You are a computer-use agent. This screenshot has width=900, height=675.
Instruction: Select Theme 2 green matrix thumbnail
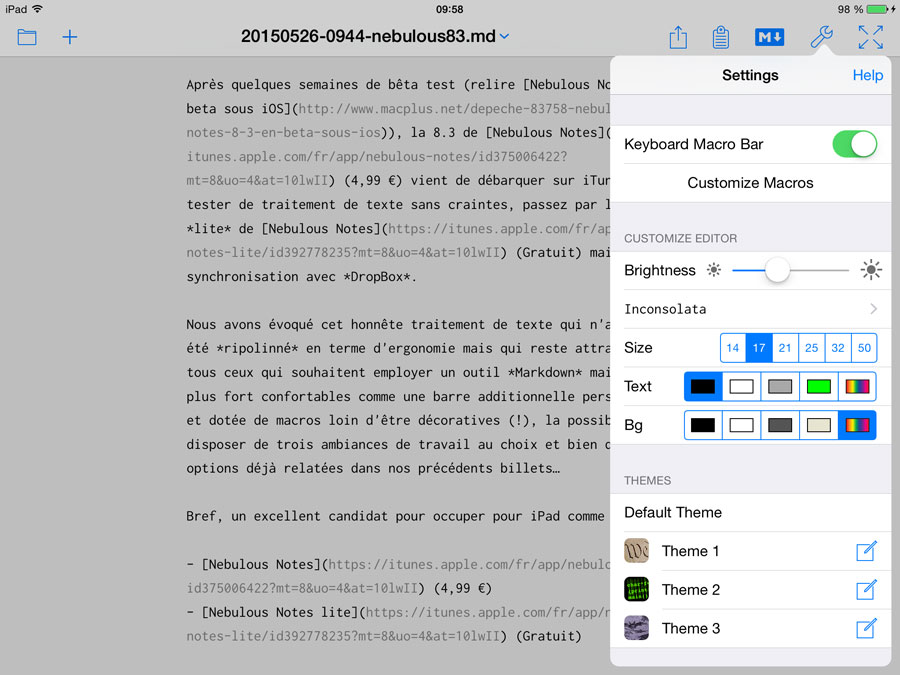(x=637, y=589)
